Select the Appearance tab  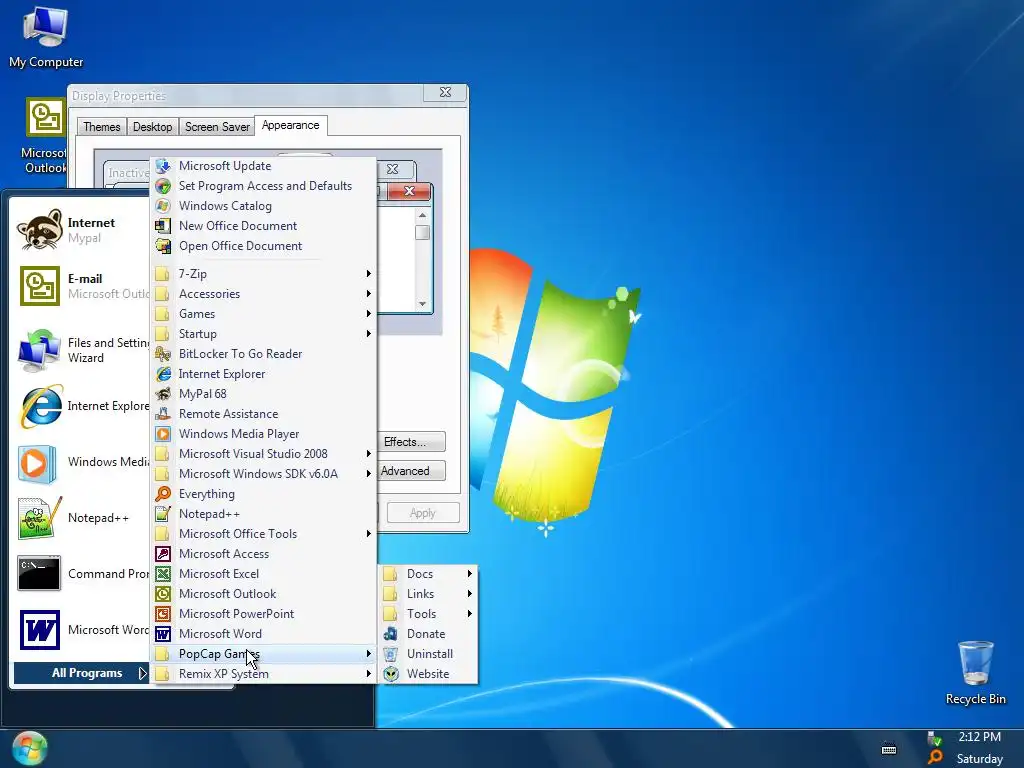click(x=291, y=125)
